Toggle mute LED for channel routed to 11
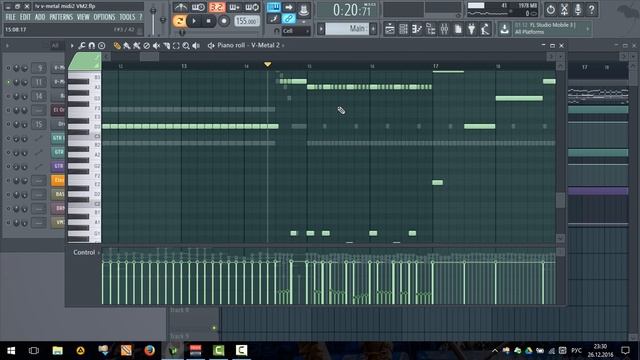 (x=8, y=82)
